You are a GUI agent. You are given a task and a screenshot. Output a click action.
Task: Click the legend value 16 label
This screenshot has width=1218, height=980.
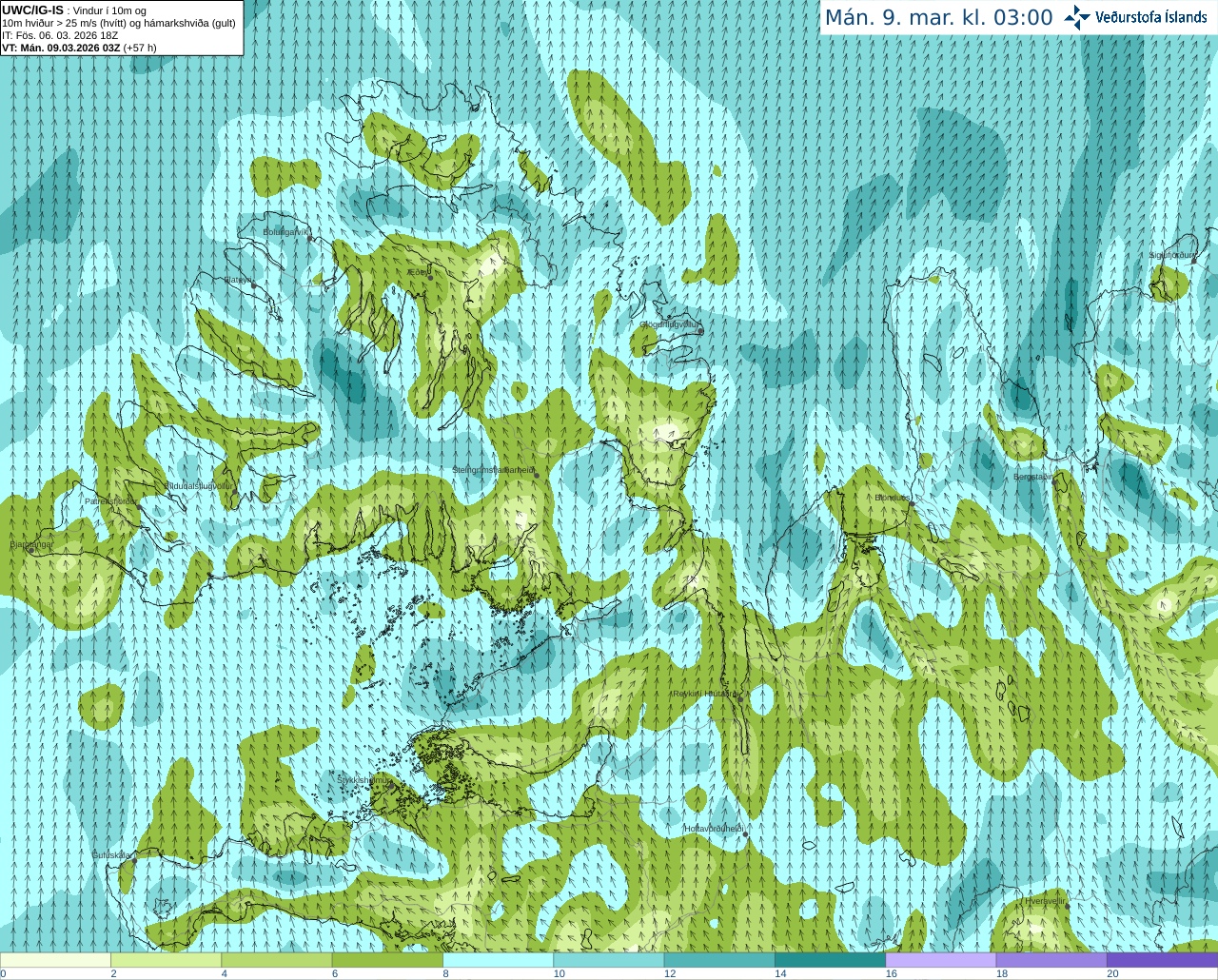pyautogui.click(x=891, y=973)
